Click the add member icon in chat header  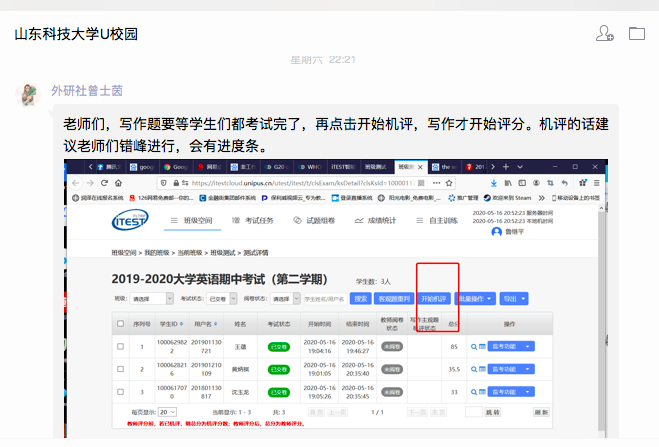pyautogui.click(x=604, y=34)
